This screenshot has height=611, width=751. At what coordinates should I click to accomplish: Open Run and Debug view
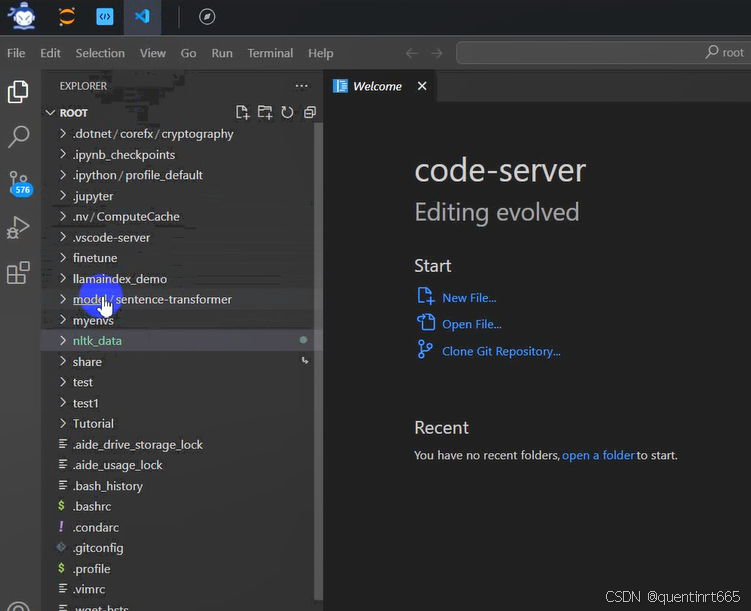[18, 228]
